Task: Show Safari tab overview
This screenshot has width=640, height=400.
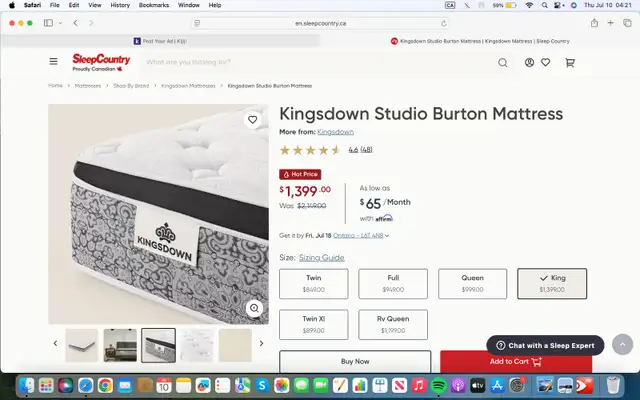Action: coord(627,23)
